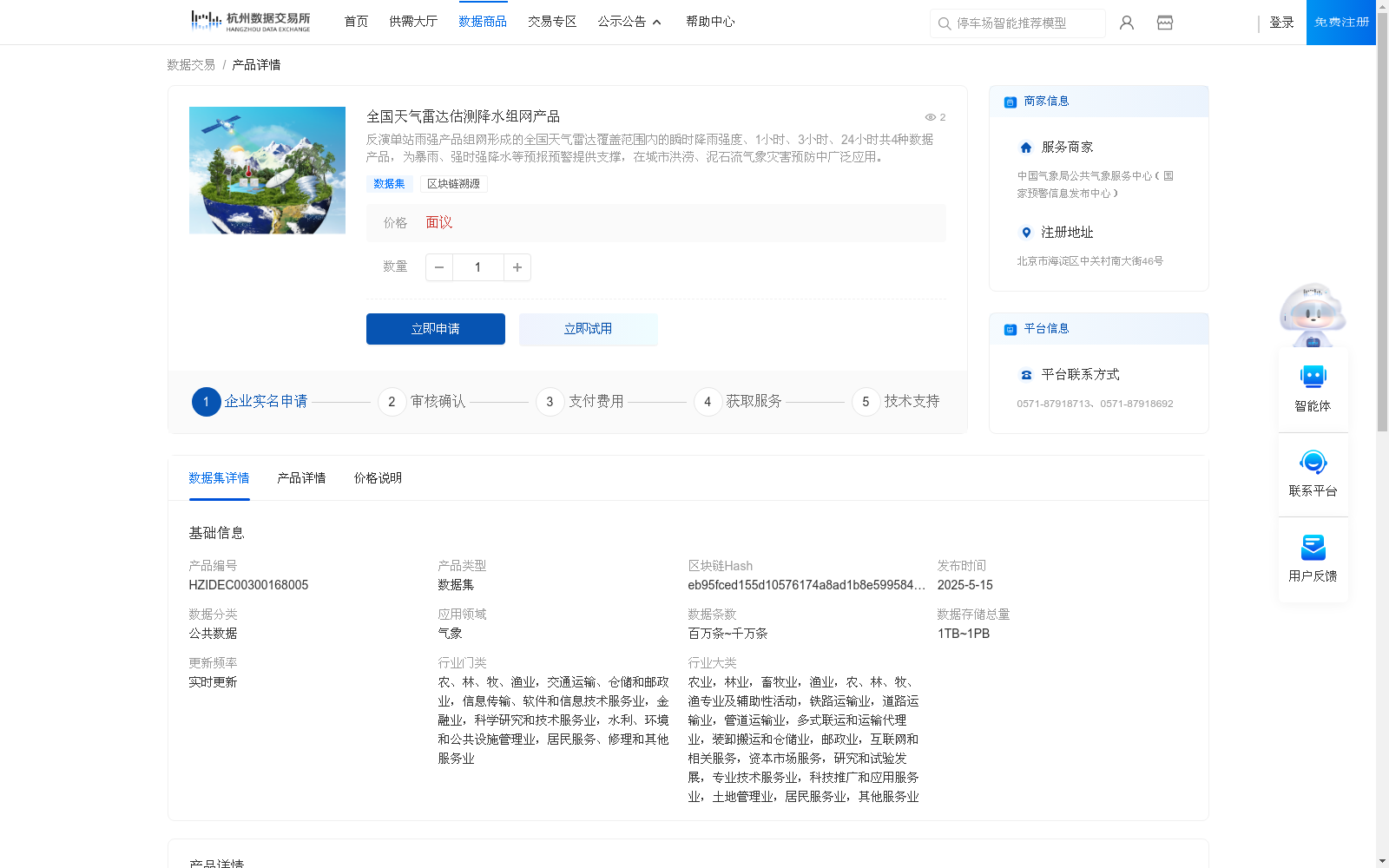
Task: Select the 交易专区 navigation item
Action: [x=552, y=21]
